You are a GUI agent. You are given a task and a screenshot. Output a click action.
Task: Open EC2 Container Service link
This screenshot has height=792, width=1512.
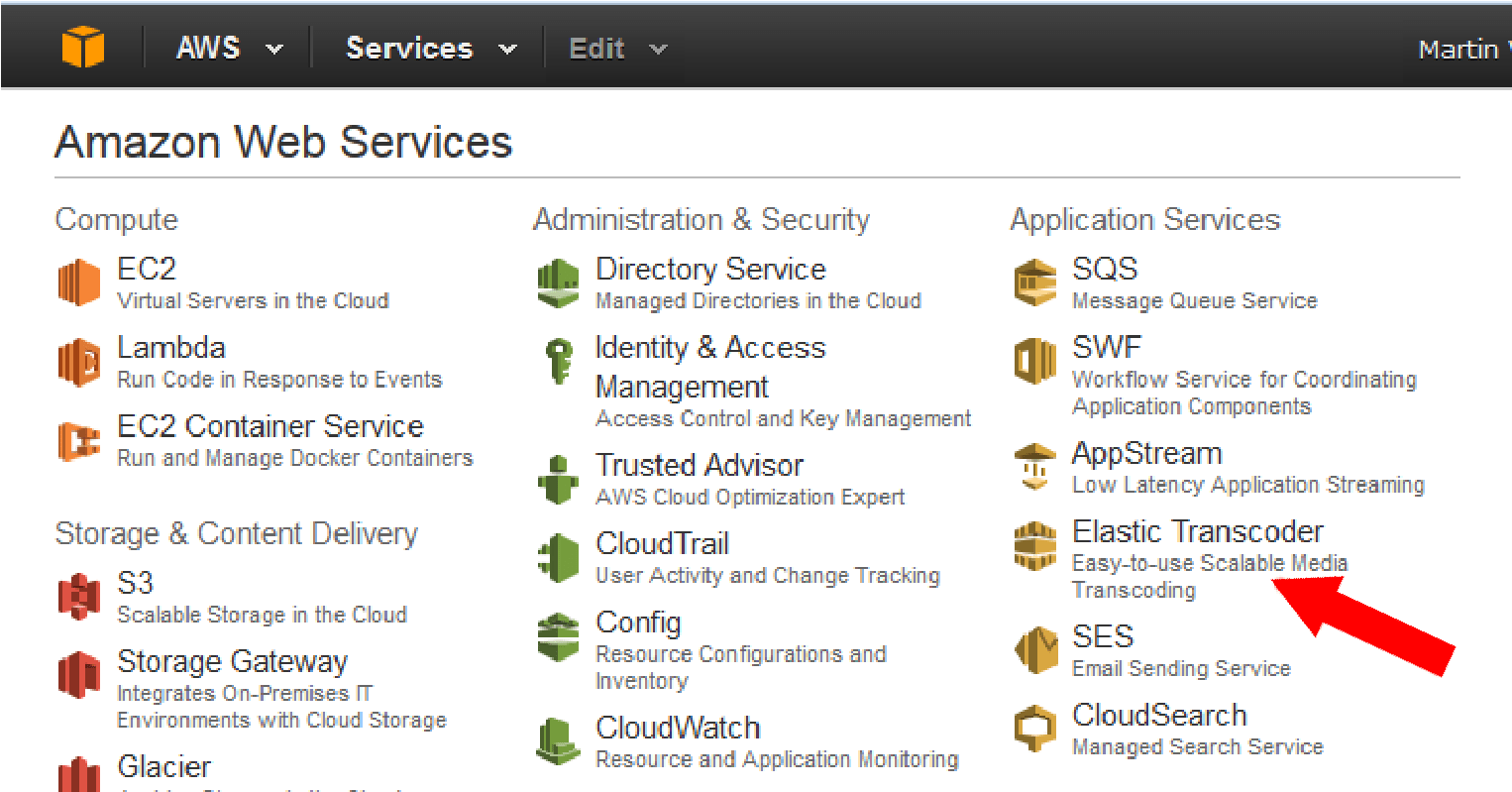click(x=270, y=426)
